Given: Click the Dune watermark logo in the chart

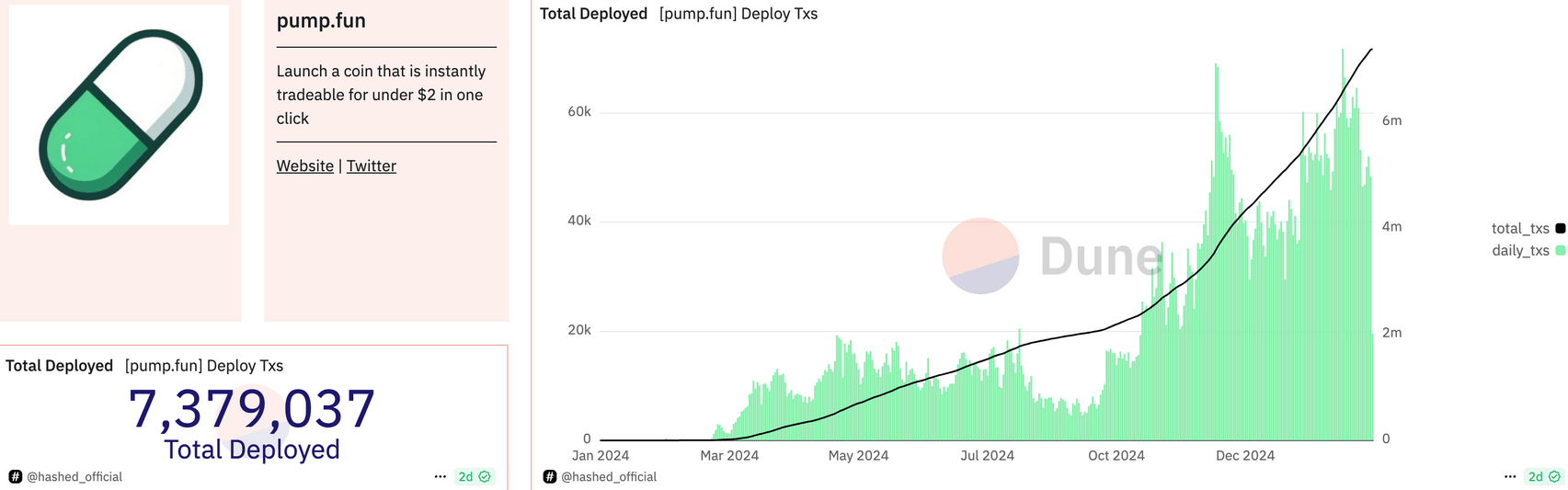Looking at the screenshot, I should pos(980,256).
